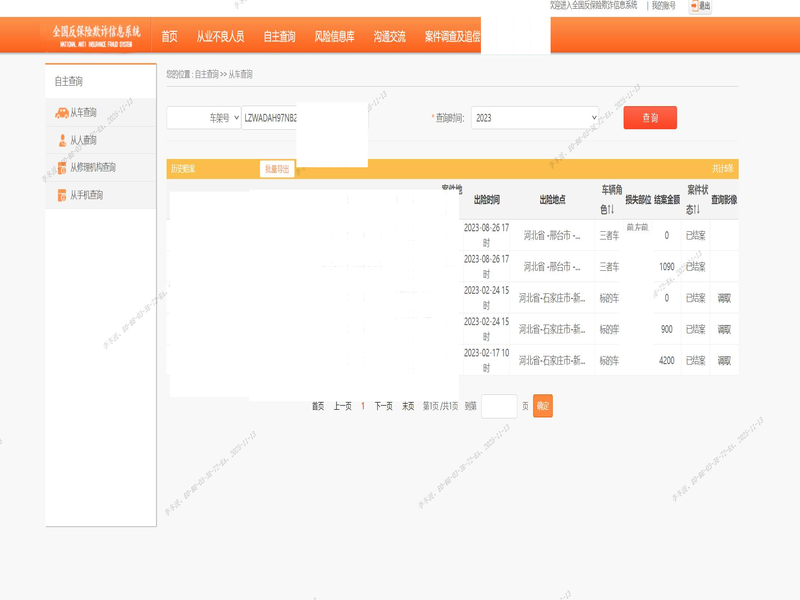
Task: Click the 1090 amount cell
Action: (x=666, y=267)
